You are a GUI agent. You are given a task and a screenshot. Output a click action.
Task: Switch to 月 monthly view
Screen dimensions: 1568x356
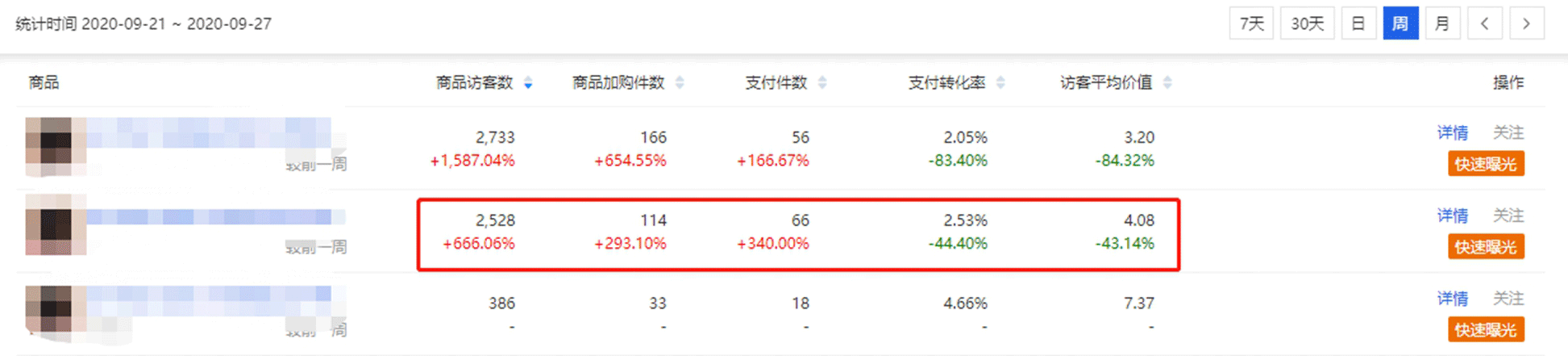(x=1442, y=23)
